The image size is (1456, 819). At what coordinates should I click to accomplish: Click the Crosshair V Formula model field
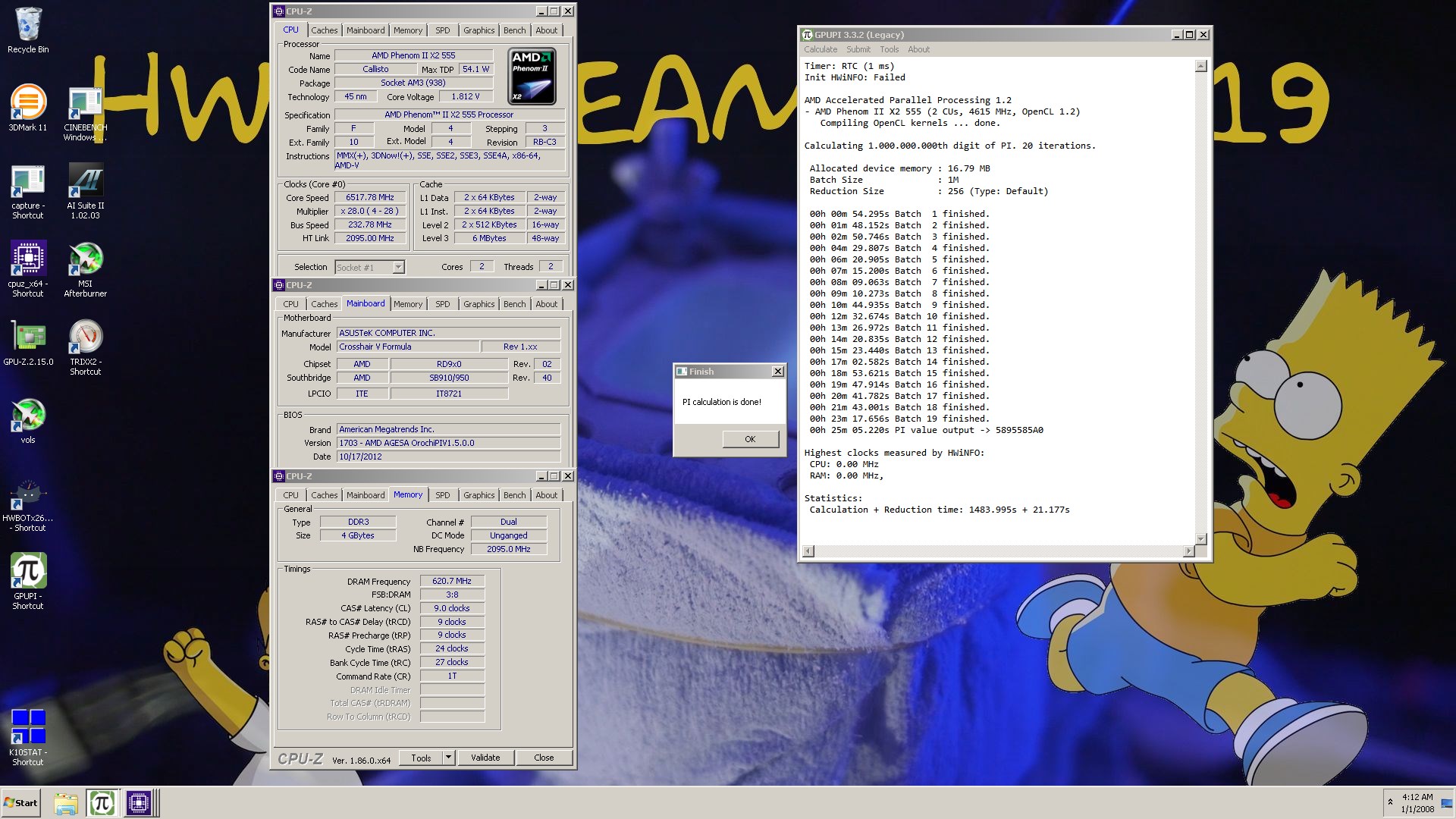(408, 347)
